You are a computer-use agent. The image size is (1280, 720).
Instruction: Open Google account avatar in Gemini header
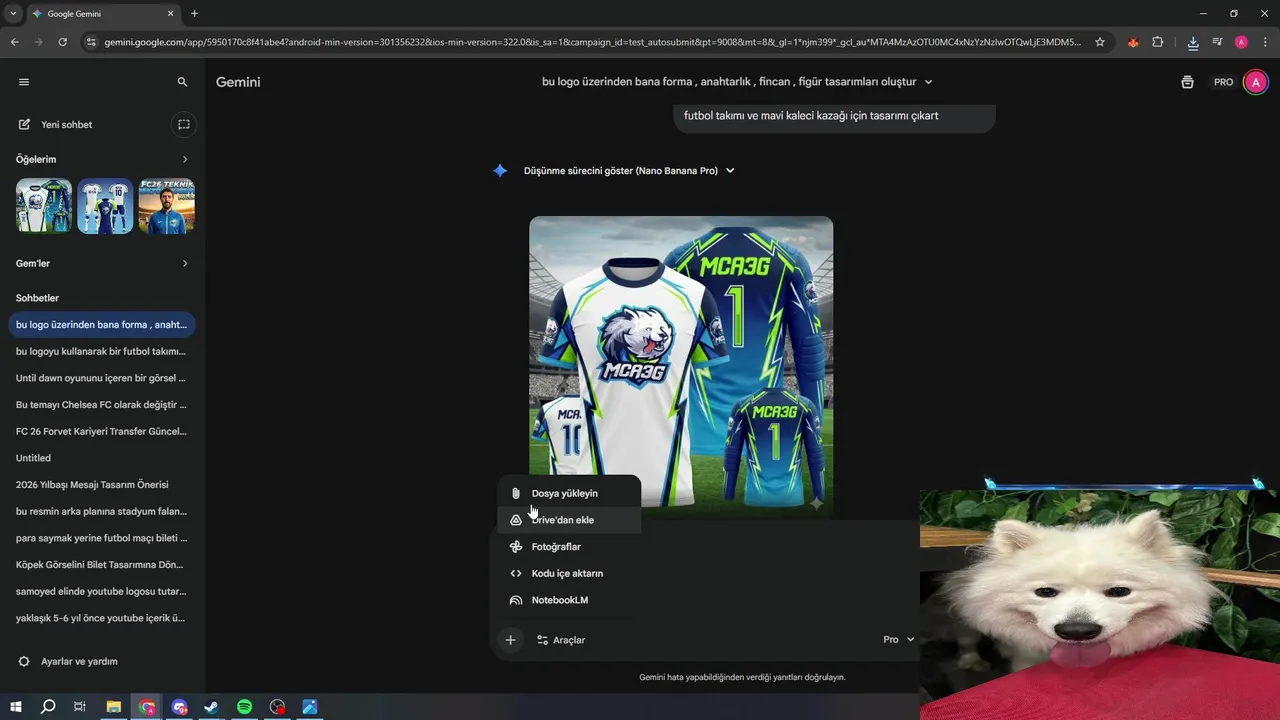pyautogui.click(x=1255, y=82)
